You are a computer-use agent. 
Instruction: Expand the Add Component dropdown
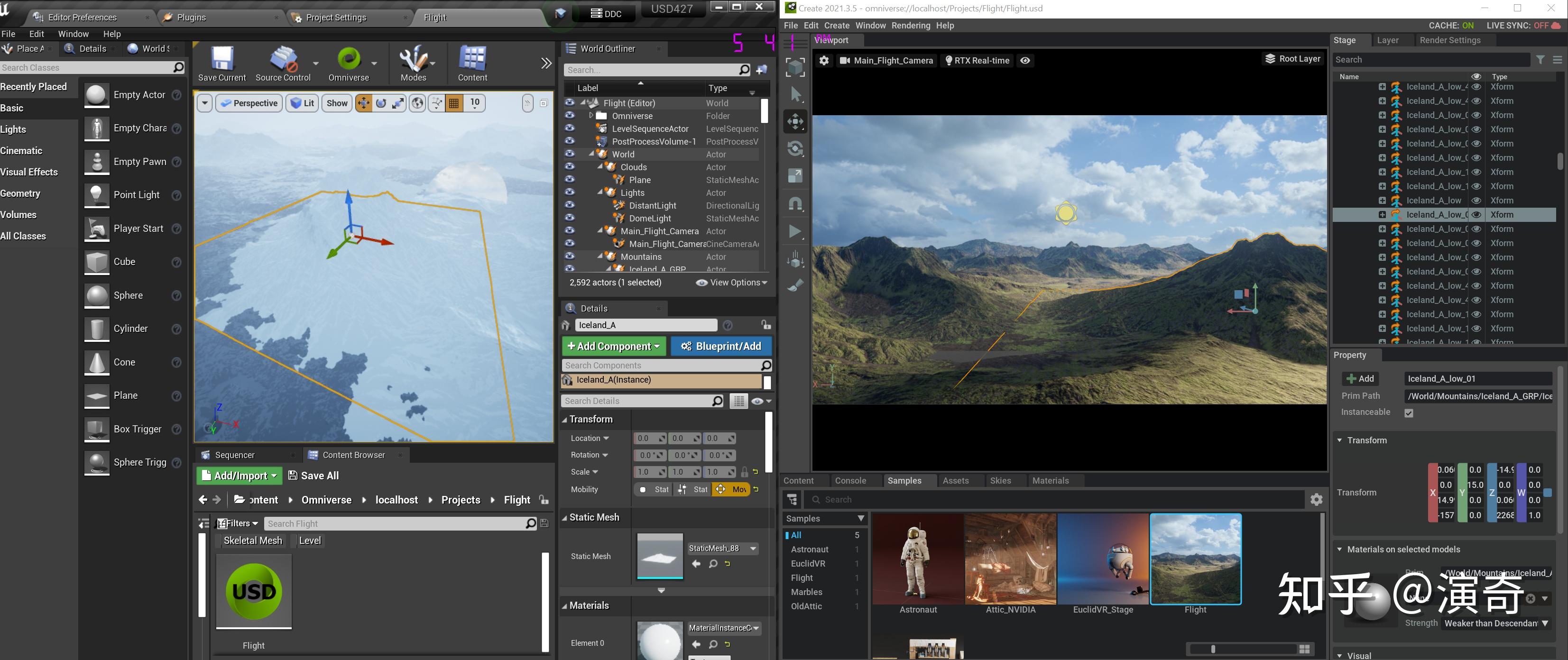click(614, 346)
